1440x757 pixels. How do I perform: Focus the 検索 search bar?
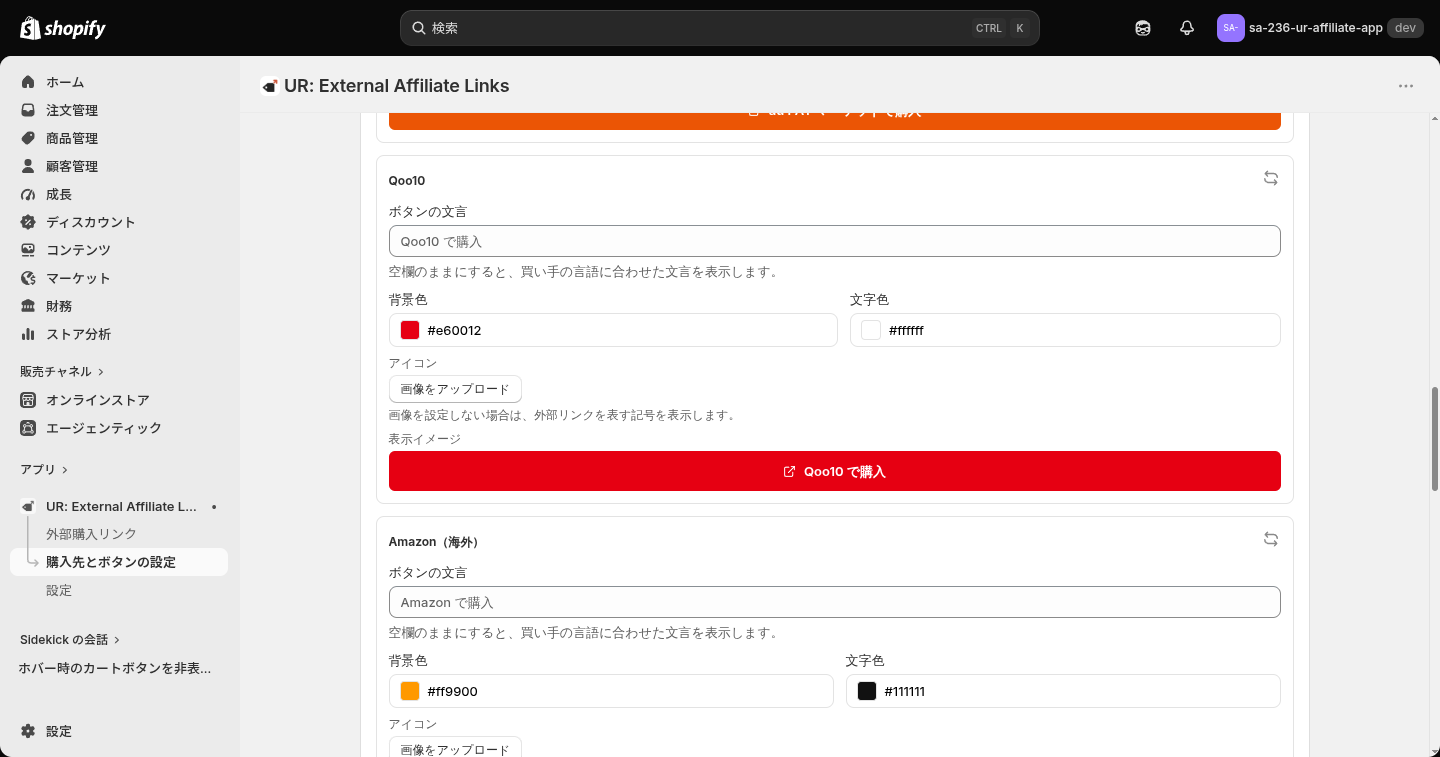coord(720,28)
